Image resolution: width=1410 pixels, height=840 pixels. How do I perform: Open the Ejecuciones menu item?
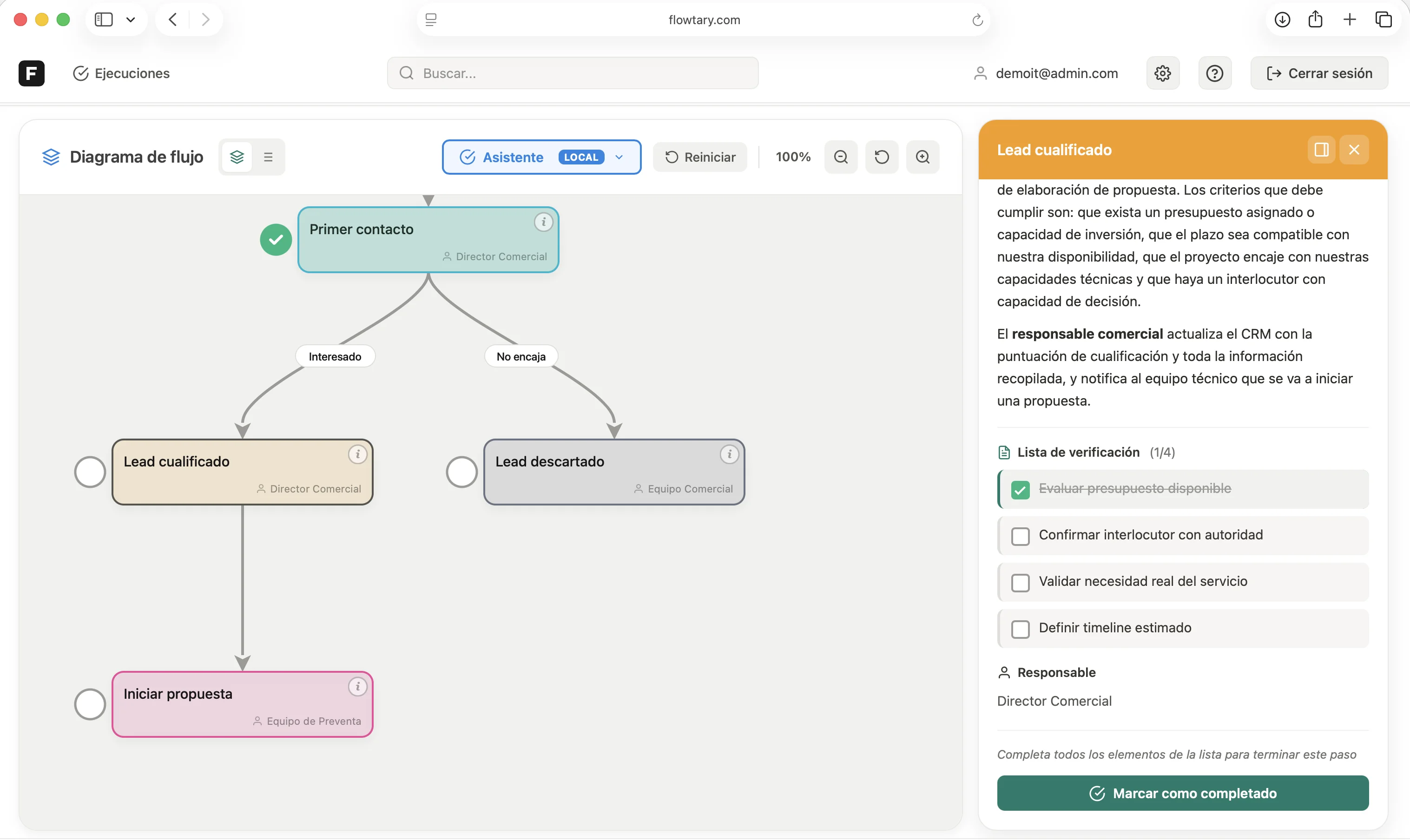[121, 73]
